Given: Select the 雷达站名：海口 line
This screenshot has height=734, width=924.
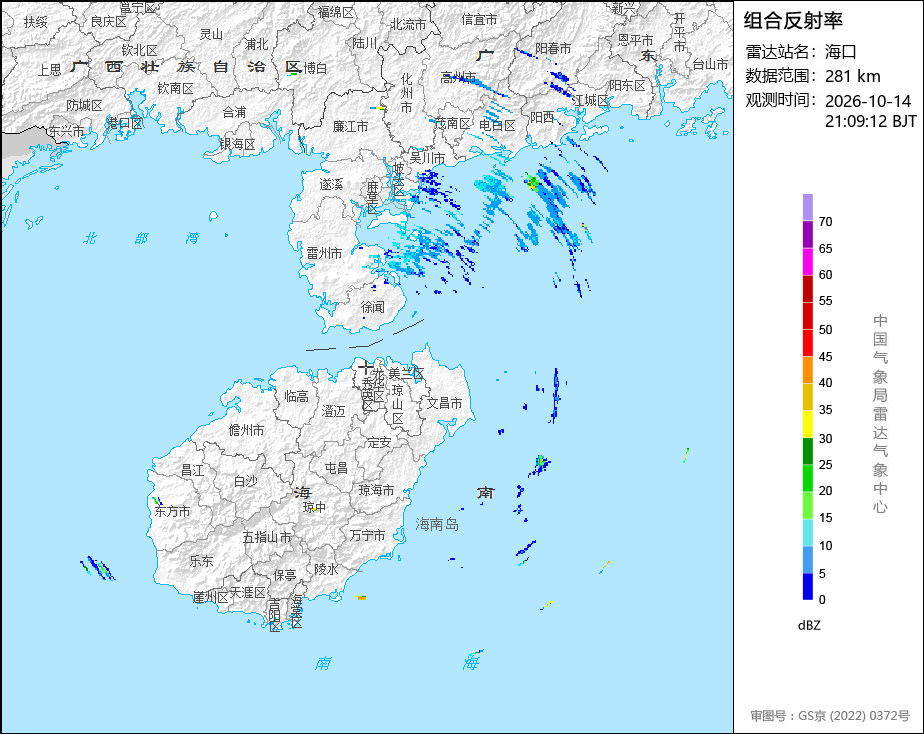Looking at the screenshot, I should (x=801, y=52).
